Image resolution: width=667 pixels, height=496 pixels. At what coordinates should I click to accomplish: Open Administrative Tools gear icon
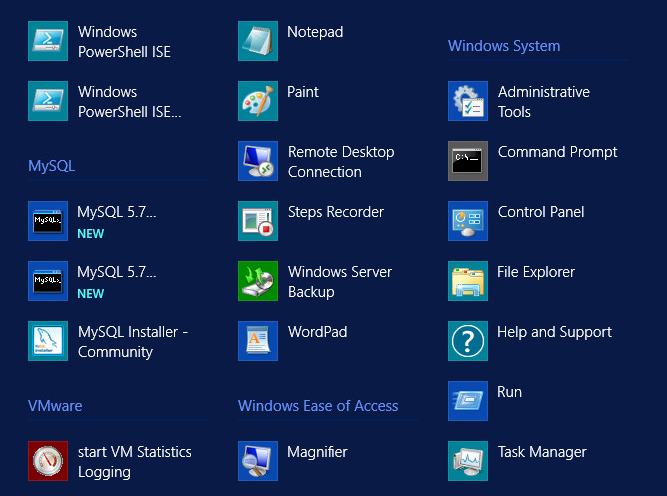tap(468, 101)
